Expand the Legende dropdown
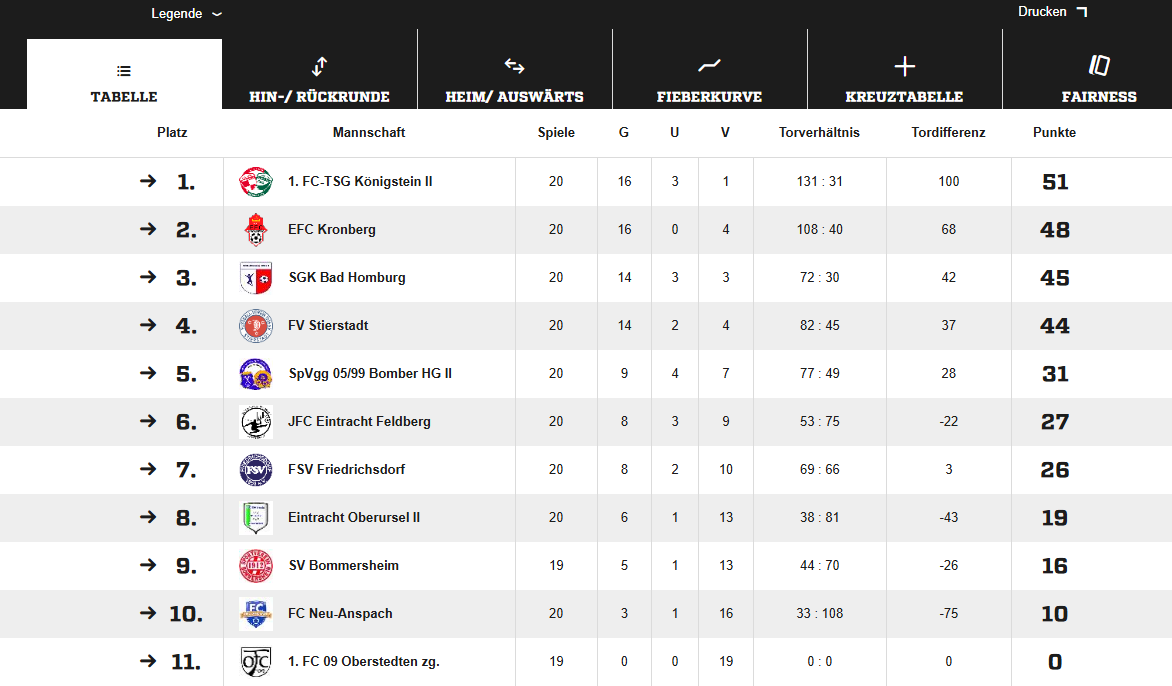Screen dimensions: 1172x686 (x=186, y=14)
